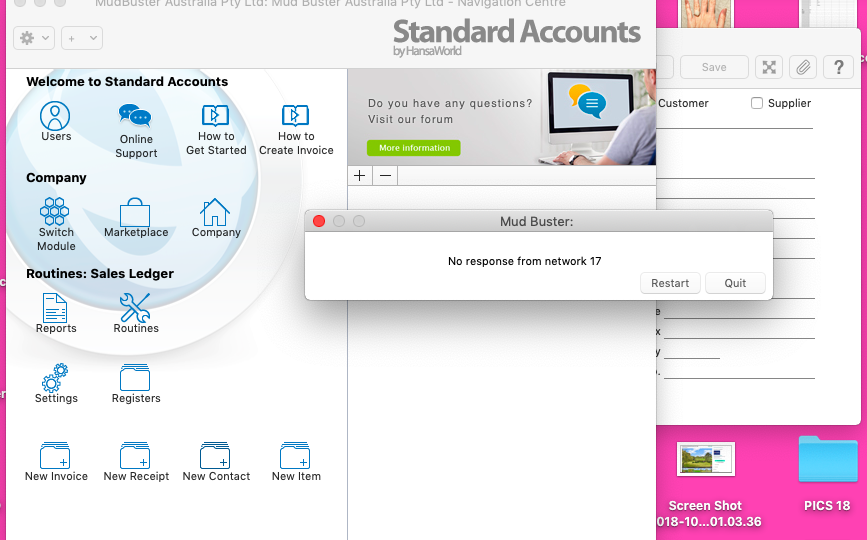Open the Registers folder icon
This screenshot has height=540, width=867.
(x=135, y=378)
